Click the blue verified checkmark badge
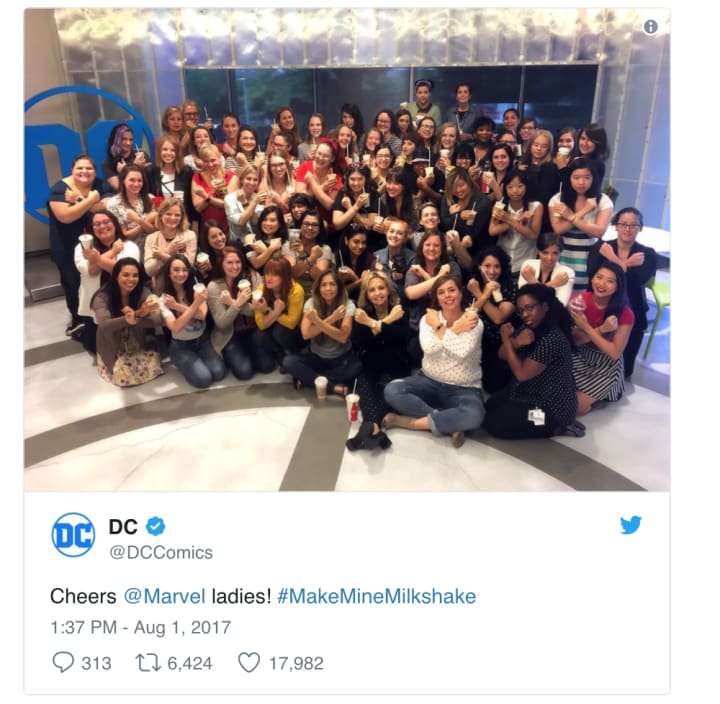This screenshot has height=704, width=720. 156,526
